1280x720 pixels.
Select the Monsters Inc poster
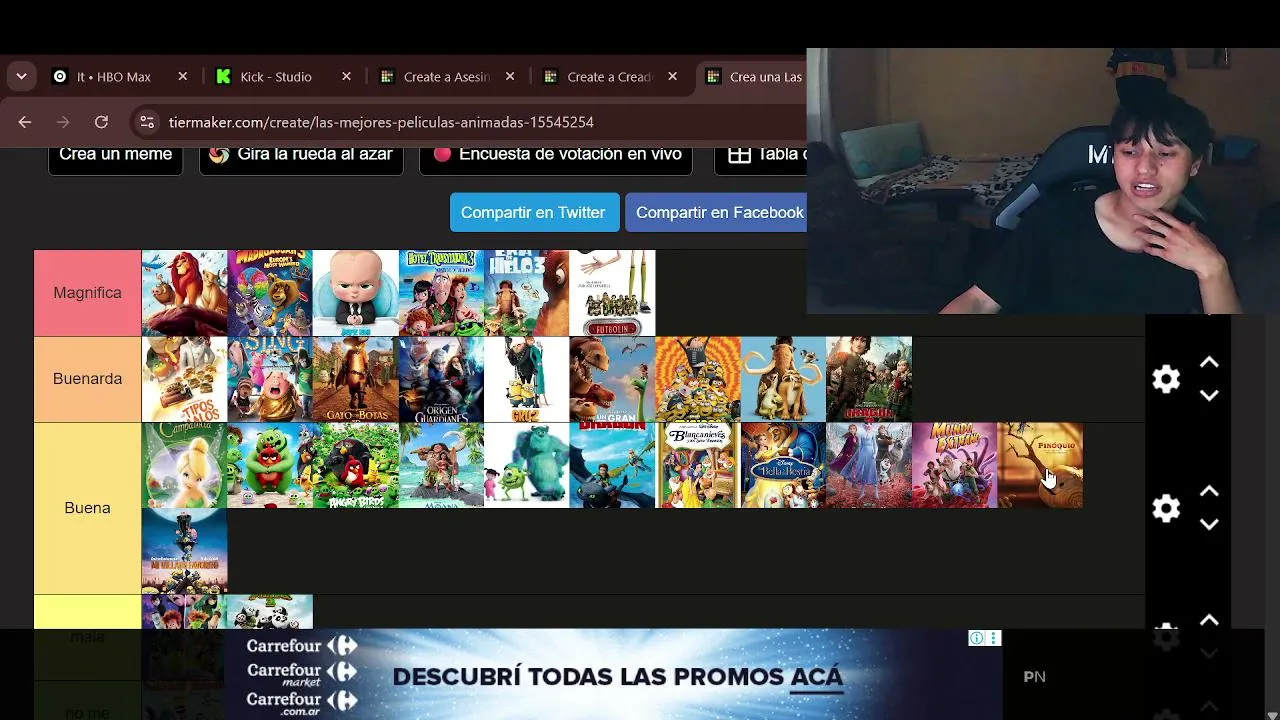point(526,465)
